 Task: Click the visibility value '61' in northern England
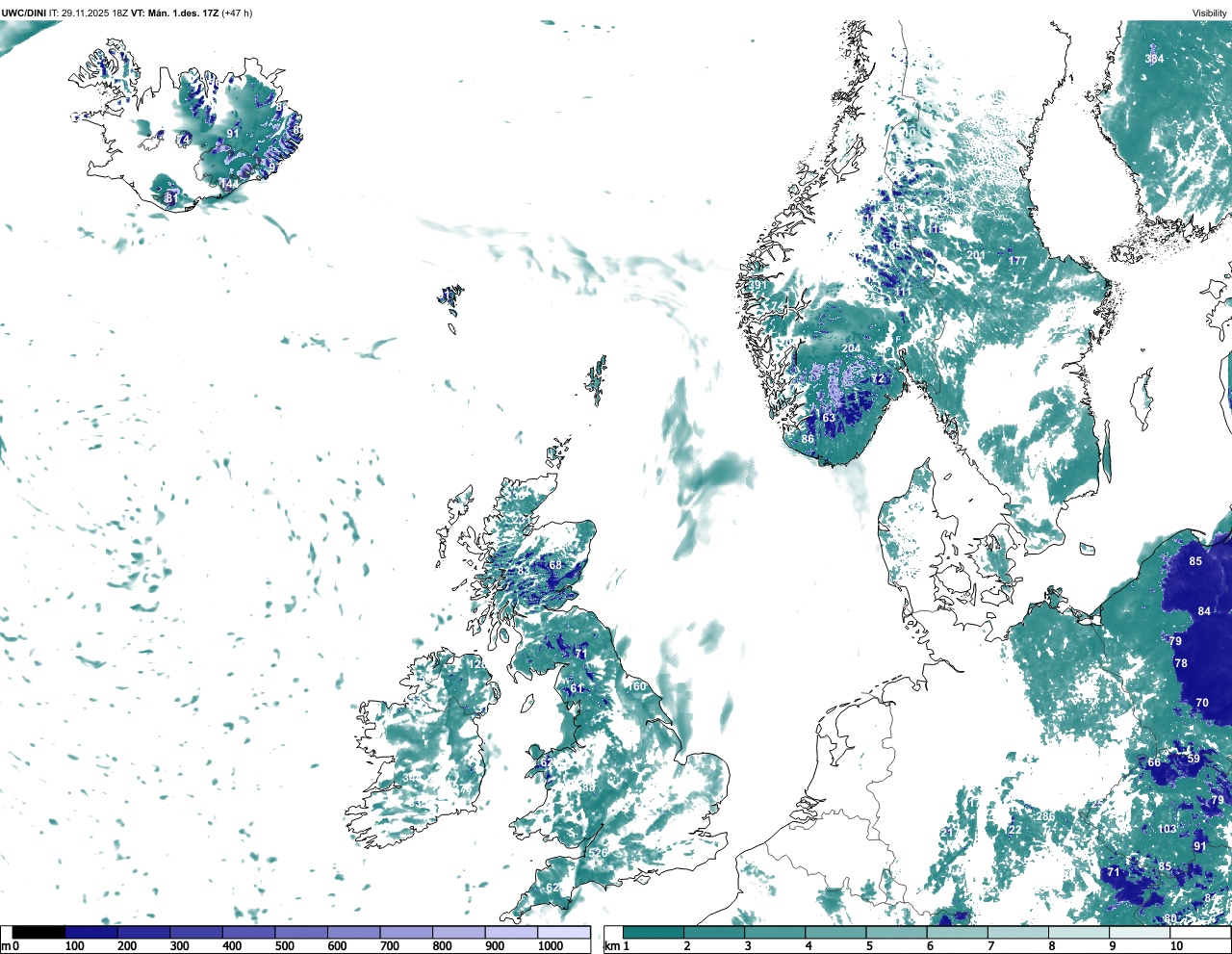coord(577,688)
